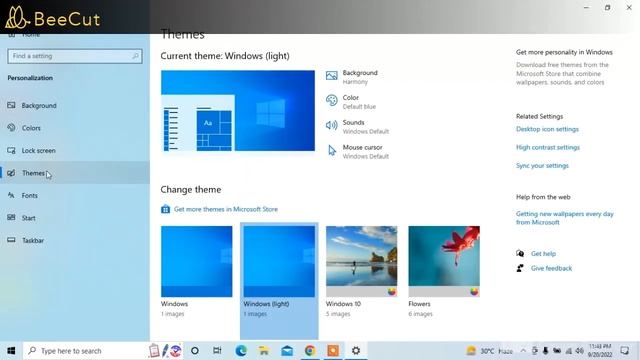This screenshot has height=360, width=640.
Task: Open Sync your settings link
Action: (x=542, y=166)
